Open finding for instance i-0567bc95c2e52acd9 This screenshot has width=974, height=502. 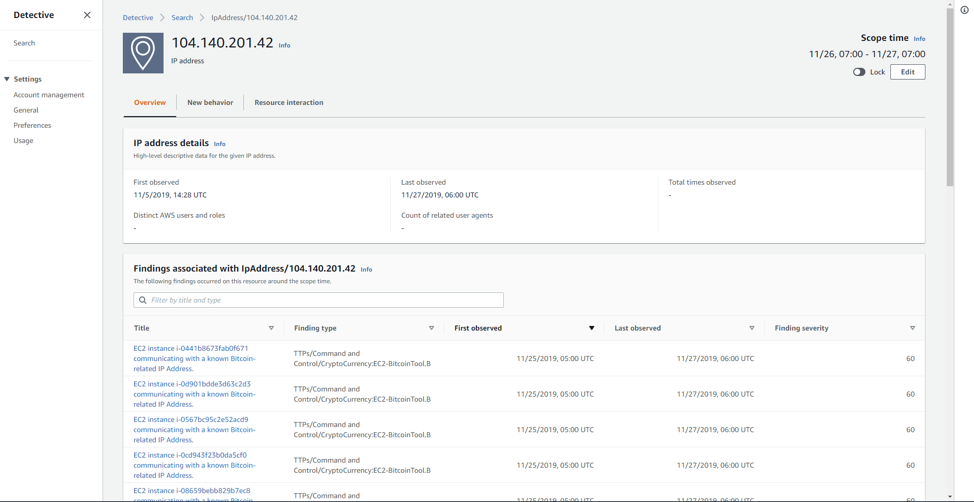coord(194,429)
